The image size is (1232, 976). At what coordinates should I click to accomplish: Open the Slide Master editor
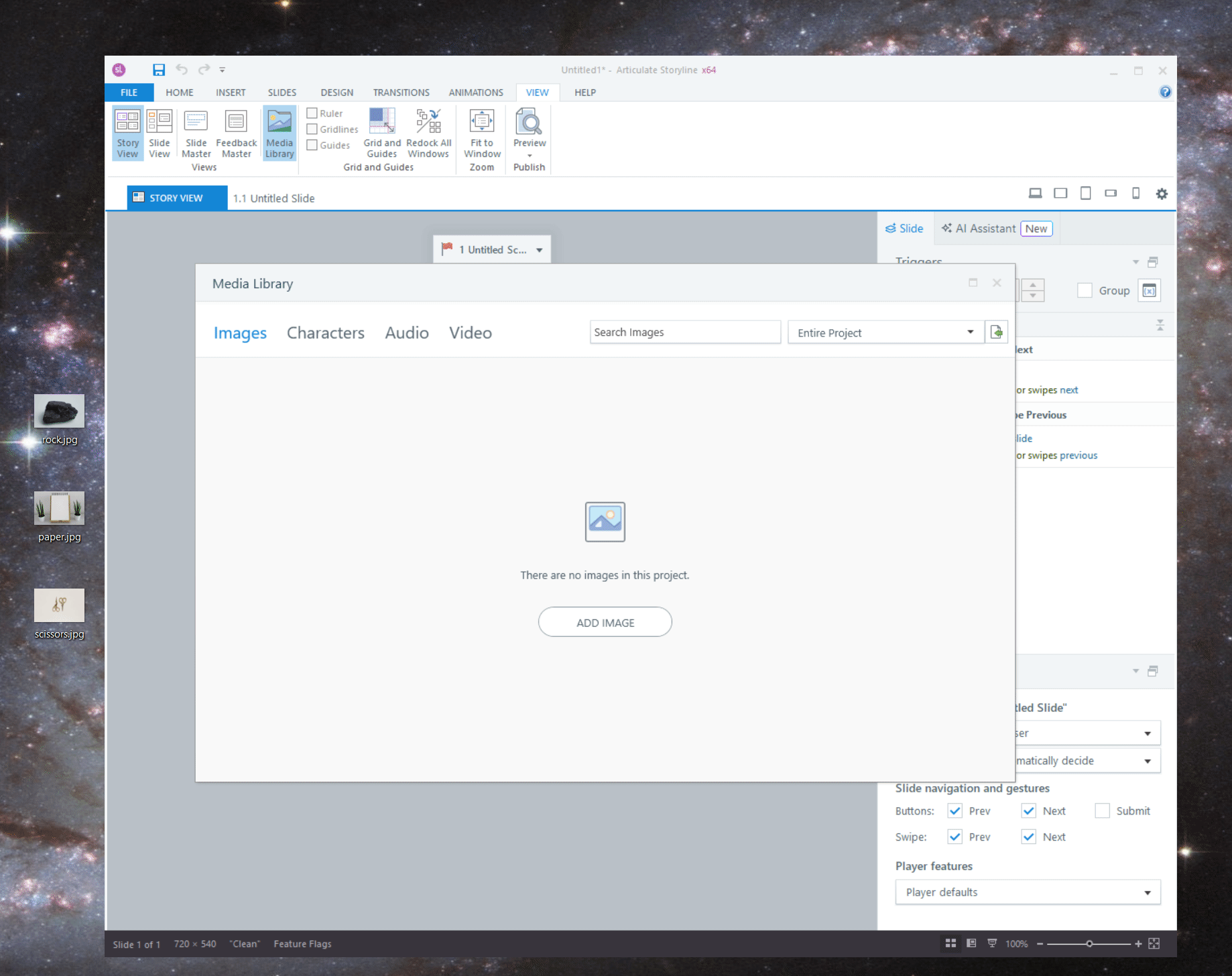(x=196, y=133)
